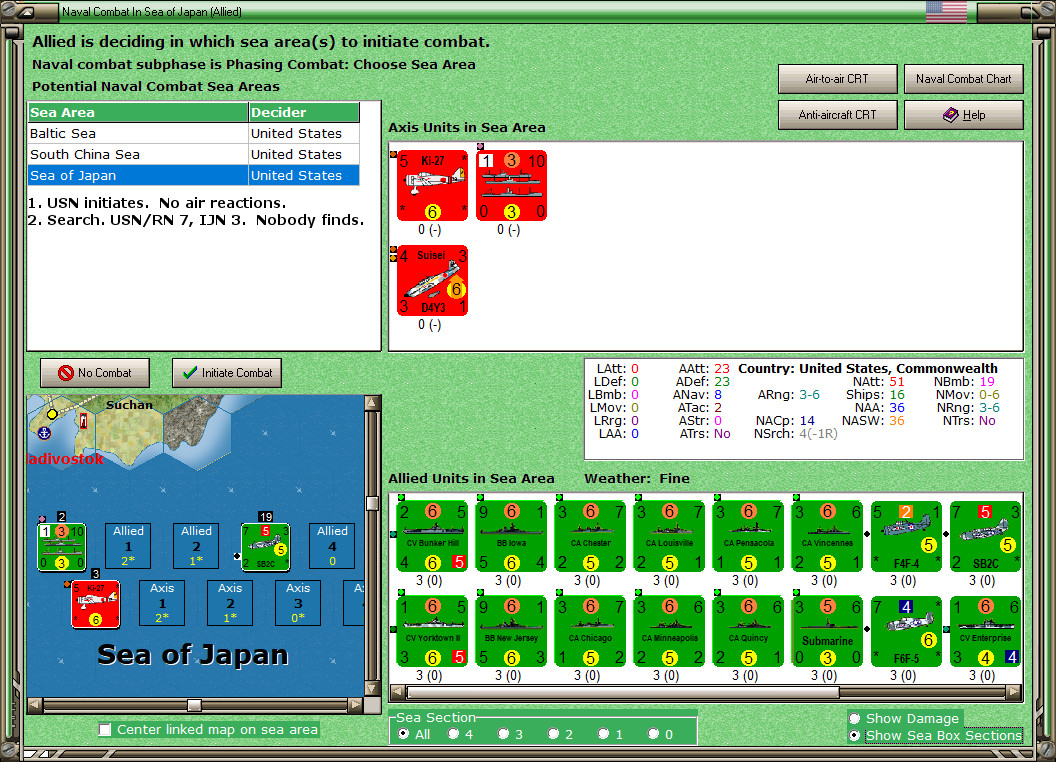The height and width of the screenshot is (762, 1056).
Task: Click the Suchan label on the map
Action: (x=129, y=405)
